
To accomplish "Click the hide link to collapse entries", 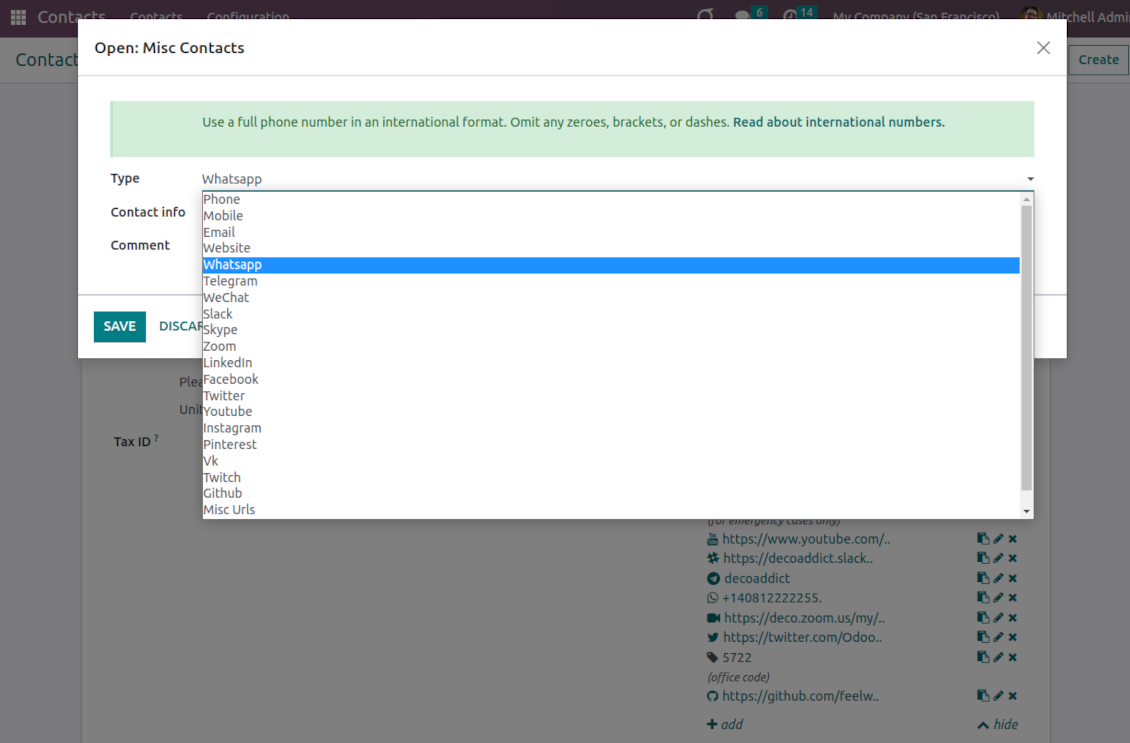I will click(997, 724).
